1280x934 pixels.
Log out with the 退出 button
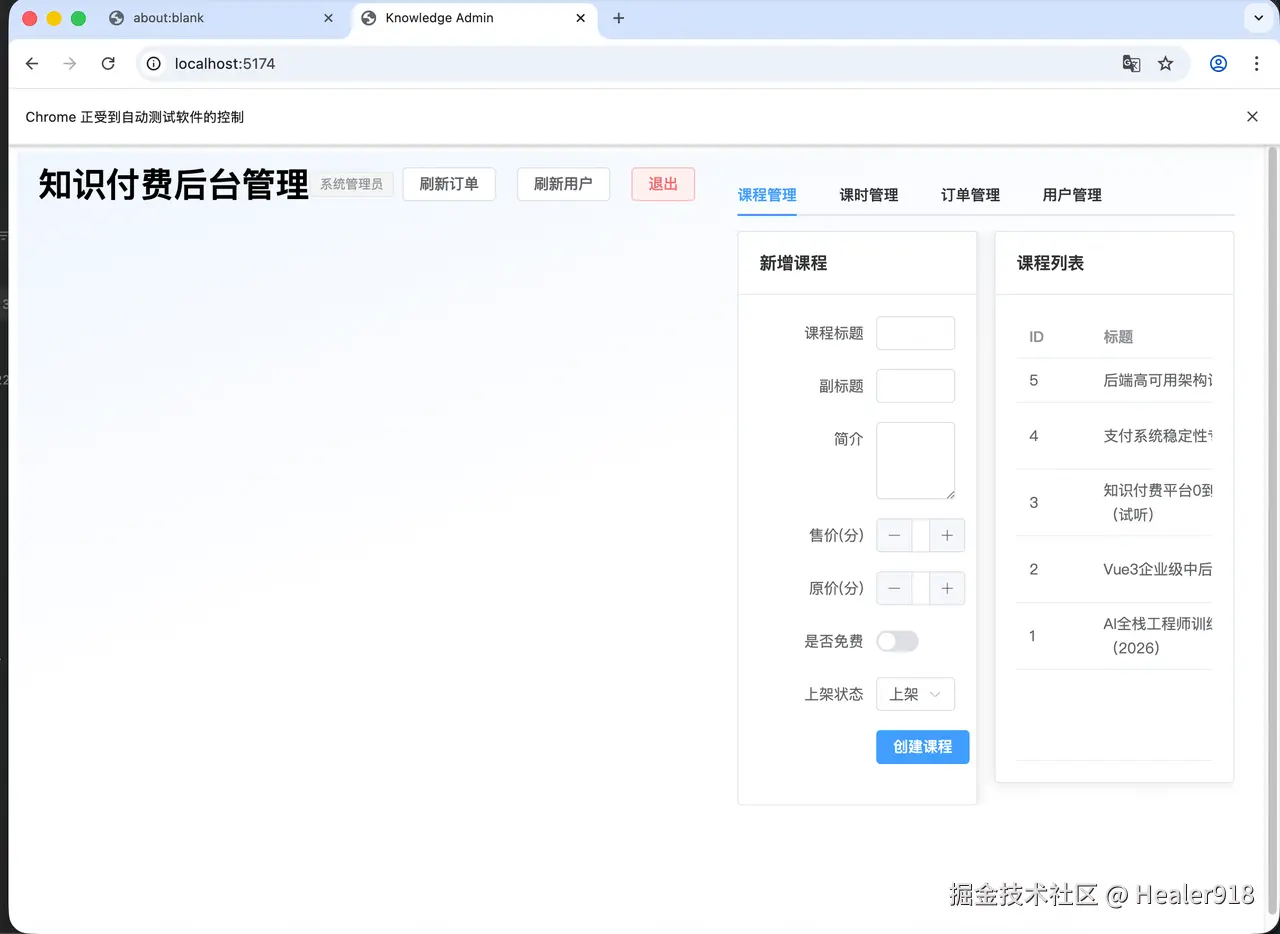pos(663,184)
